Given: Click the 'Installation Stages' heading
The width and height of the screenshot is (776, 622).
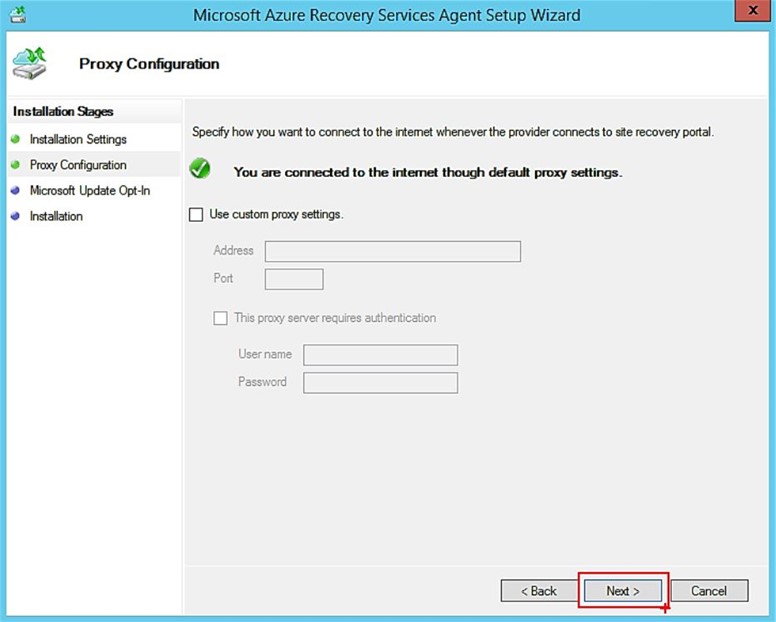Looking at the screenshot, I should point(63,111).
